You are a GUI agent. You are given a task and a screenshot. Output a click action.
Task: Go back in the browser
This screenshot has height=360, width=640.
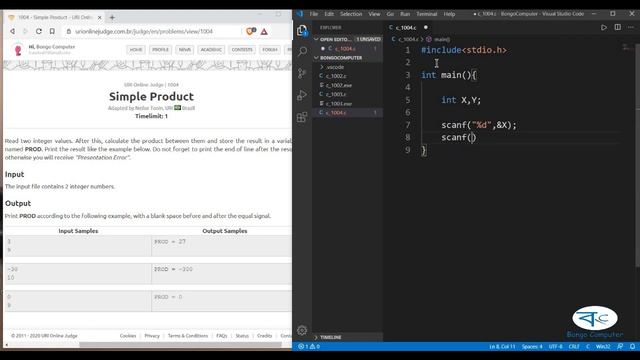(x=13, y=31)
